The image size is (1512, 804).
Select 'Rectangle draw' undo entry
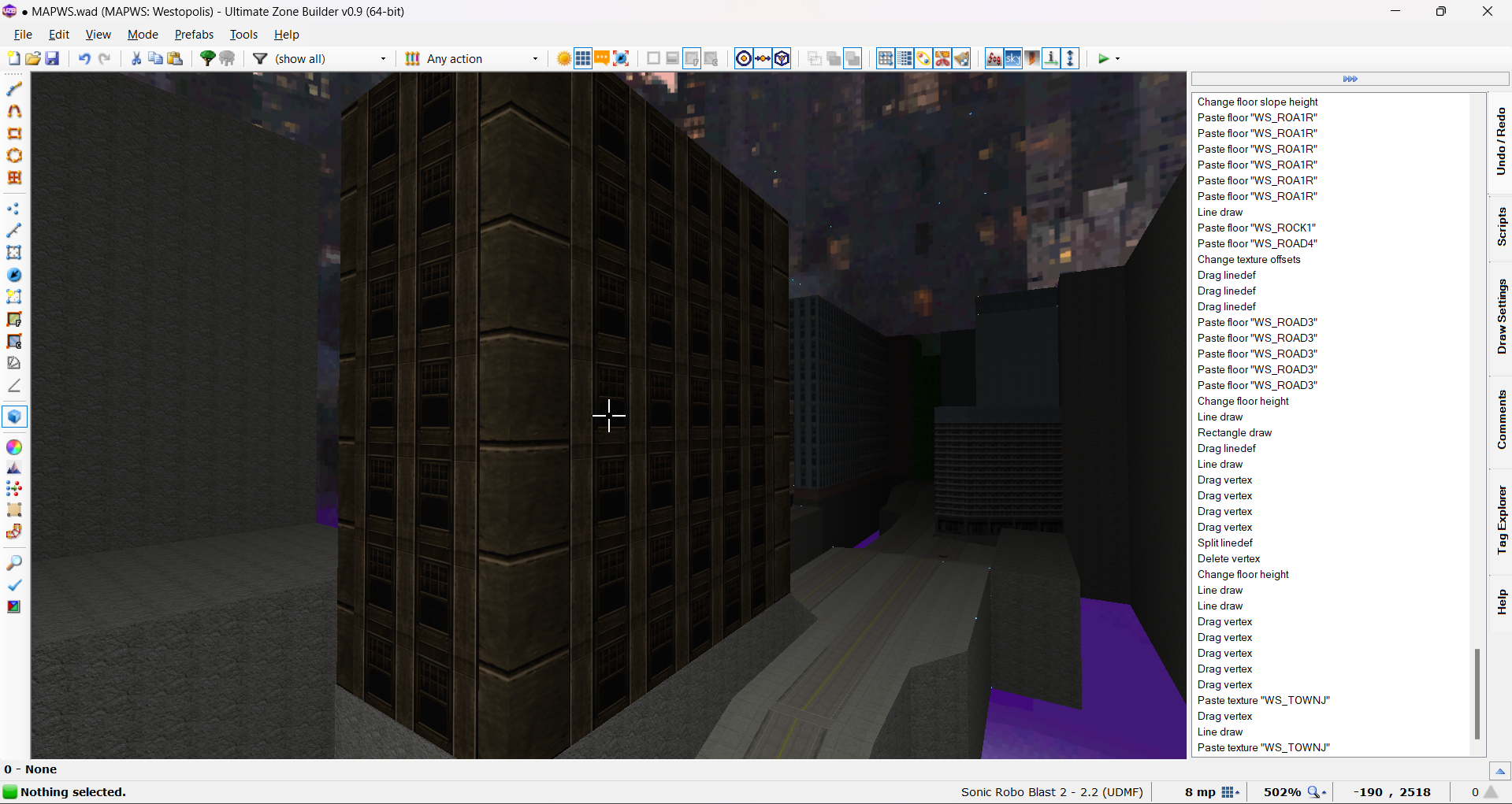(1234, 432)
